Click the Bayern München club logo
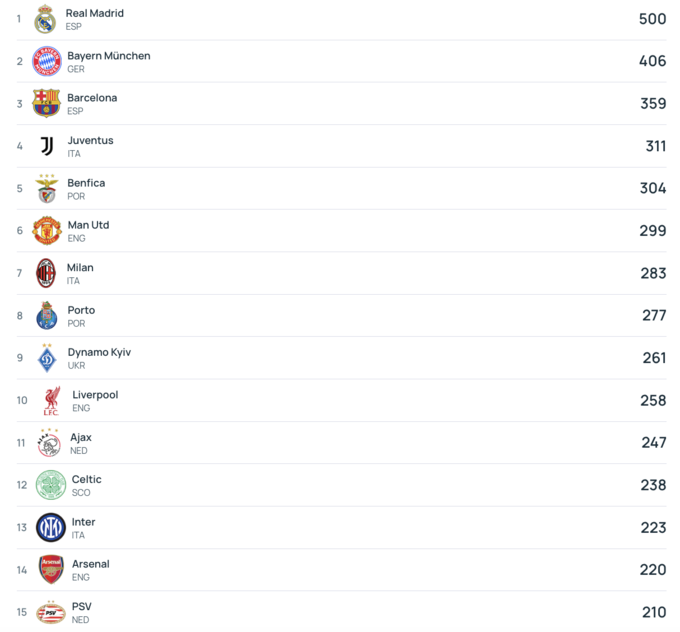Screen dimensions: 680x632 click(x=47, y=61)
